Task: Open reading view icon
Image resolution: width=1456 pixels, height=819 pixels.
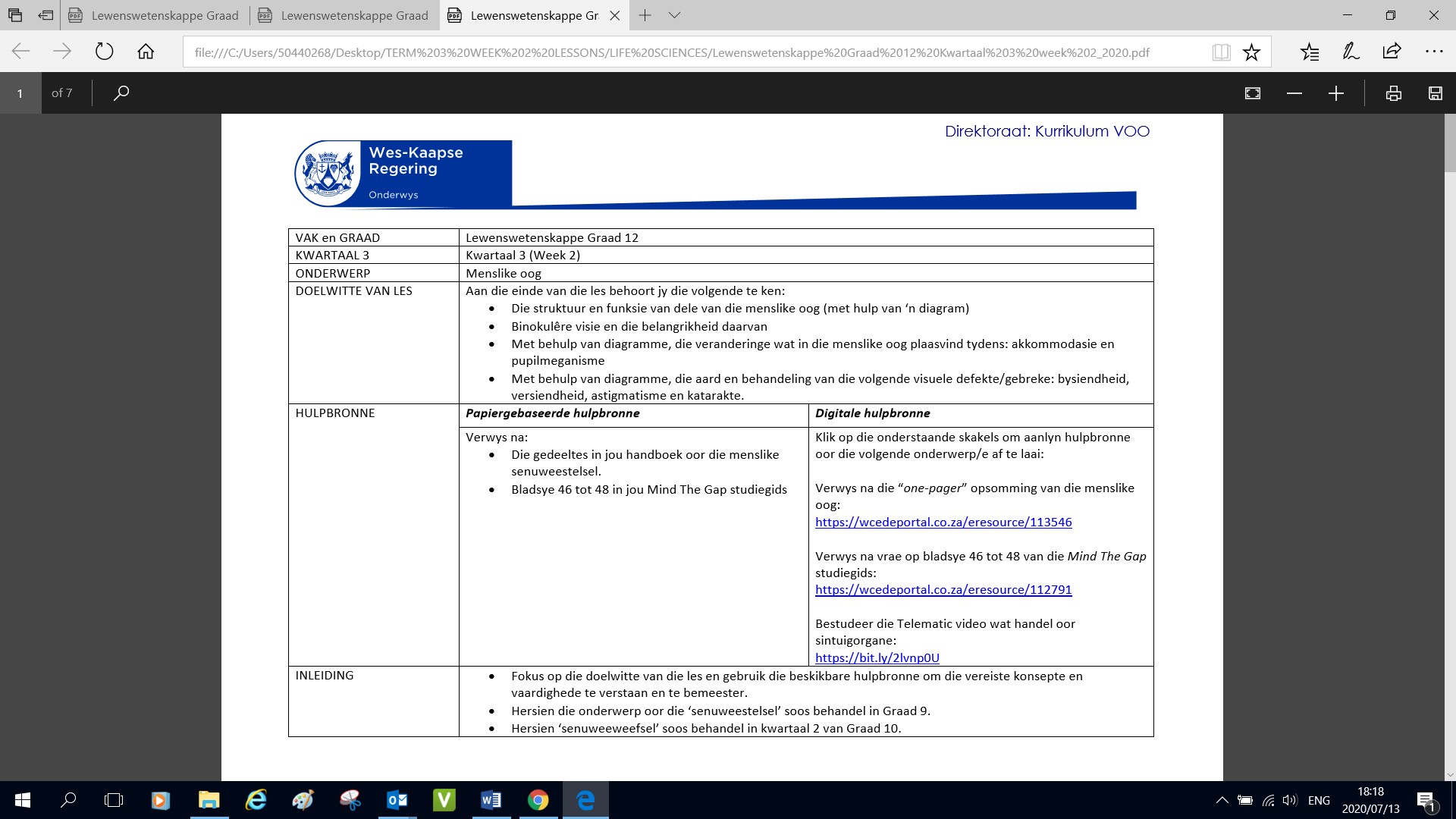Action: point(1221,52)
